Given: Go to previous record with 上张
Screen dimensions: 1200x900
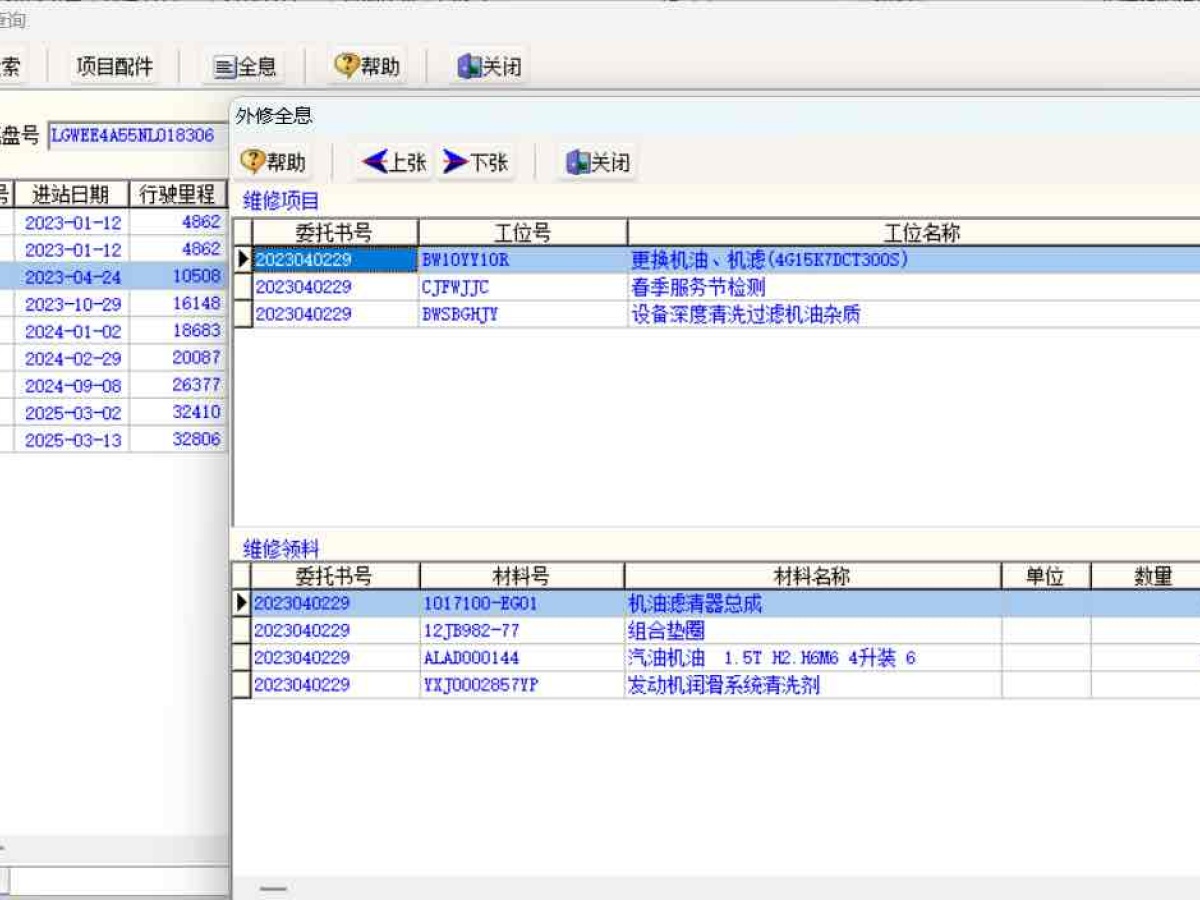Looking at the screenshot, I should (395, 162).
